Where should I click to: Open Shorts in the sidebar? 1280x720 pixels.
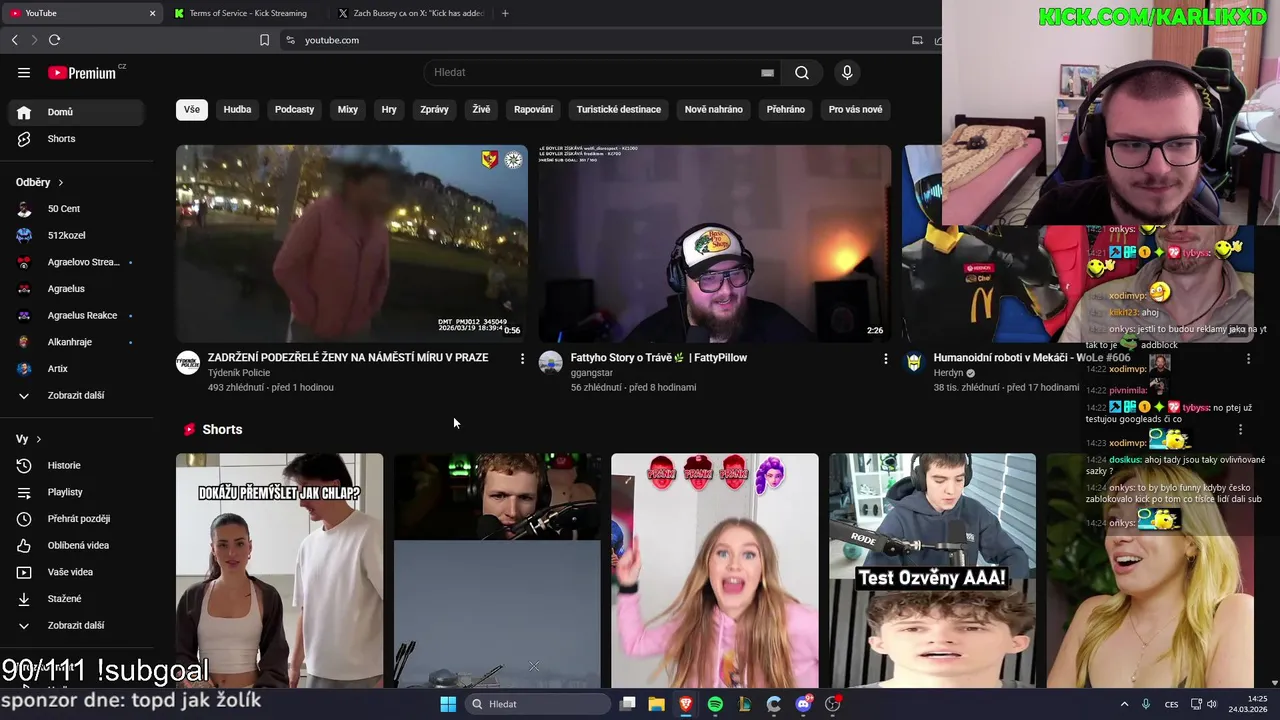tap(77, 139)
